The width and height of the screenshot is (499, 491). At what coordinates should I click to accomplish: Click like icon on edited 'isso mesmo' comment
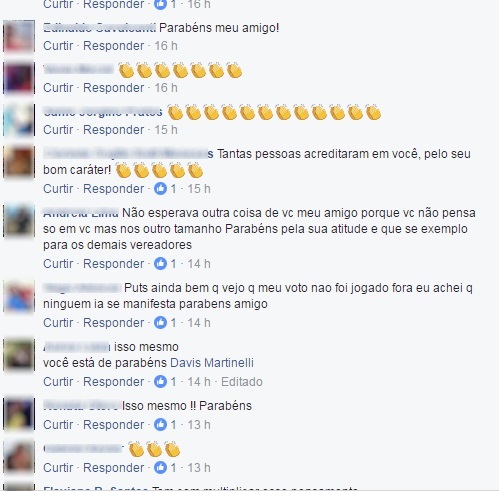[x=160, y=382]
